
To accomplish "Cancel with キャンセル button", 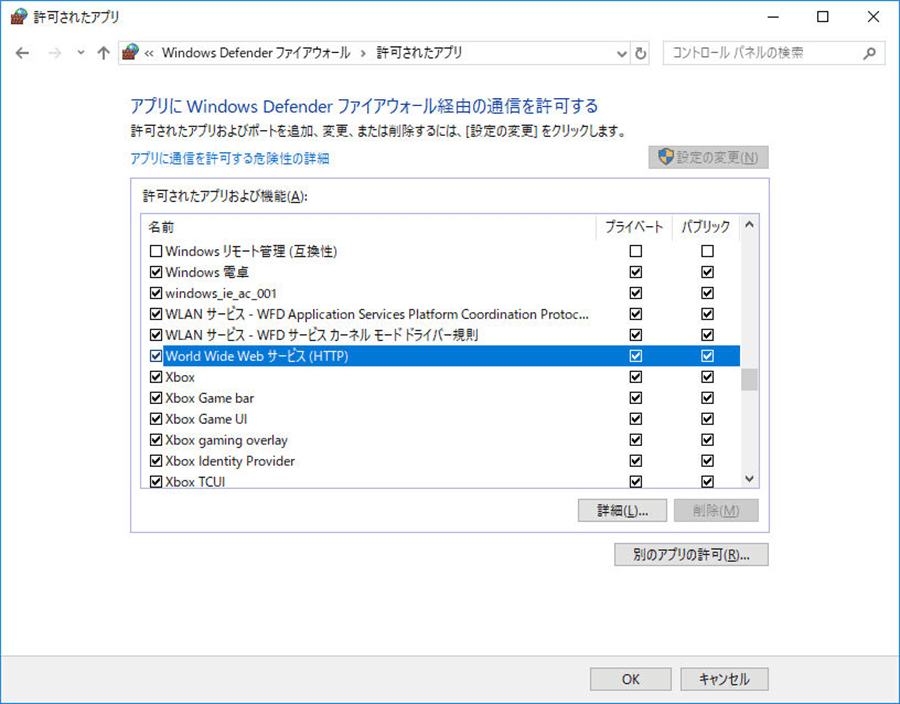I will pos(724,679).
